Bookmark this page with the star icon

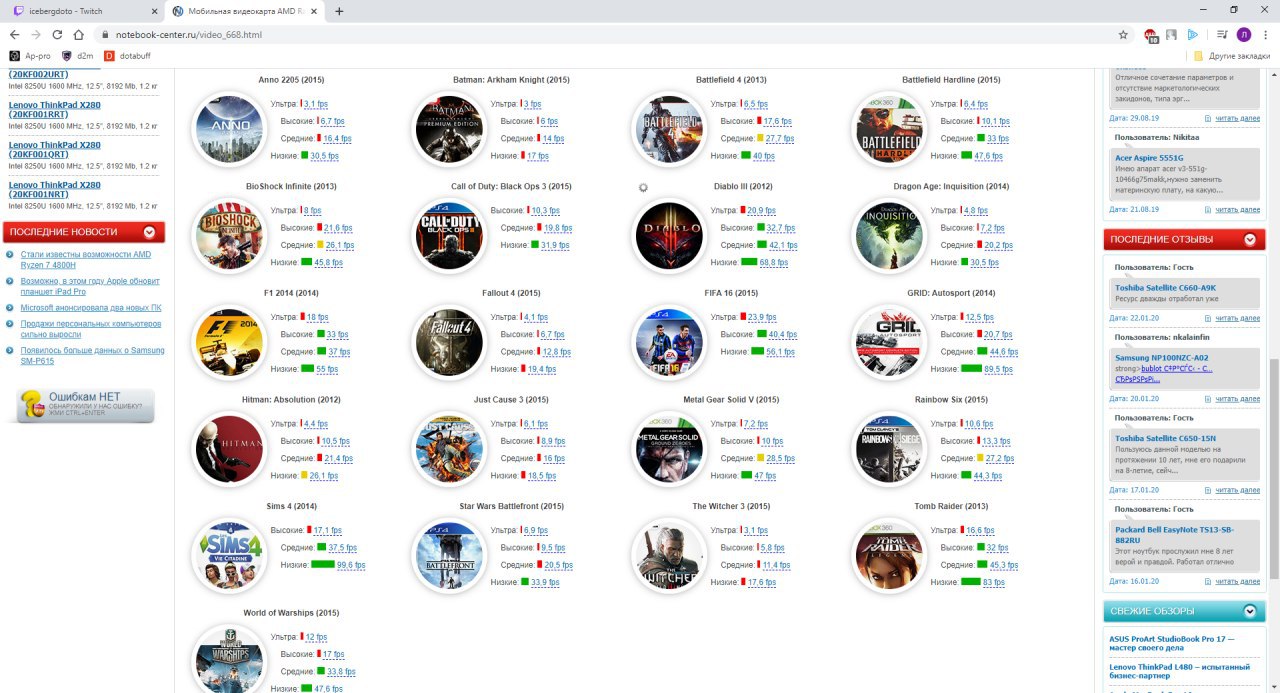pos(1123,34)
